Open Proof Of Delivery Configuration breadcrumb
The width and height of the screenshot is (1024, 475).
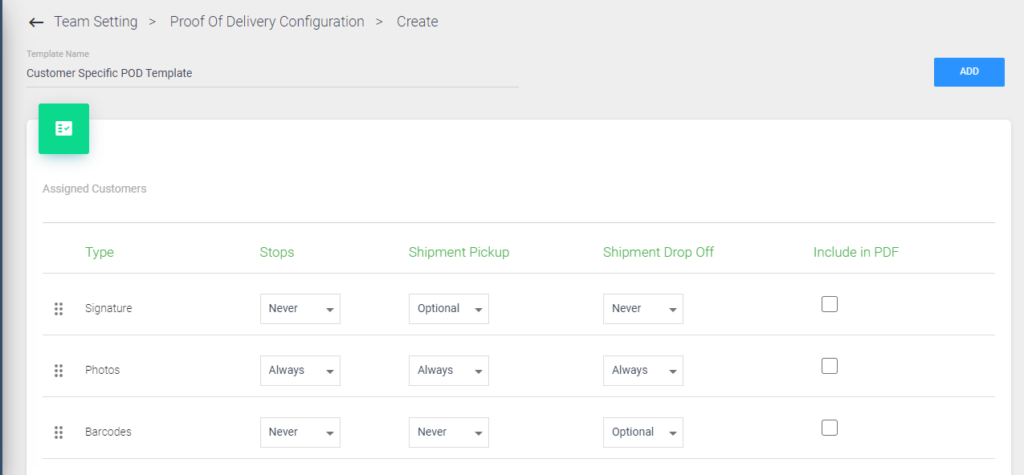pos(267,22)
